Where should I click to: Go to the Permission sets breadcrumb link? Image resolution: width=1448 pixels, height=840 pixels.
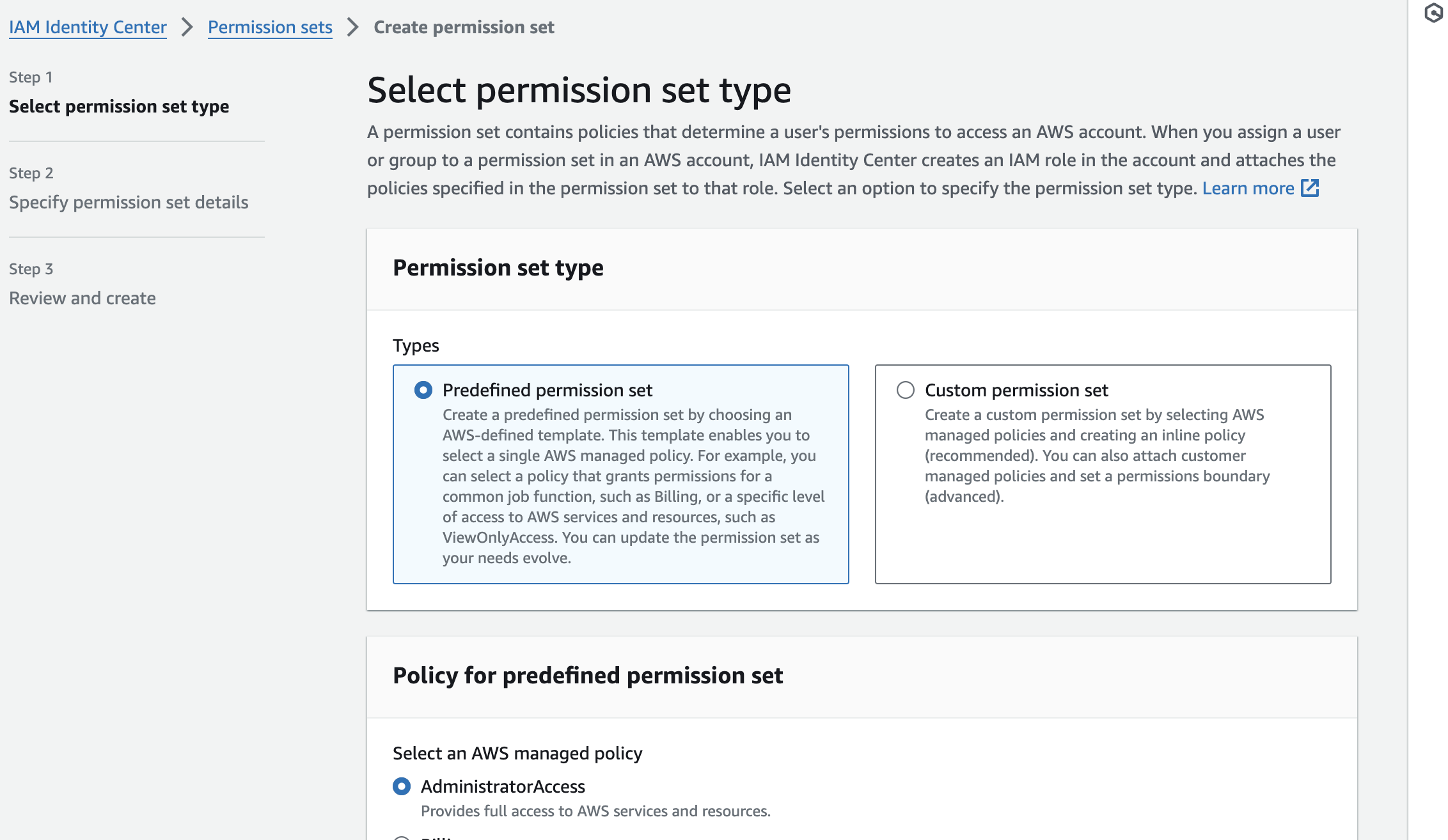(270, 27)
